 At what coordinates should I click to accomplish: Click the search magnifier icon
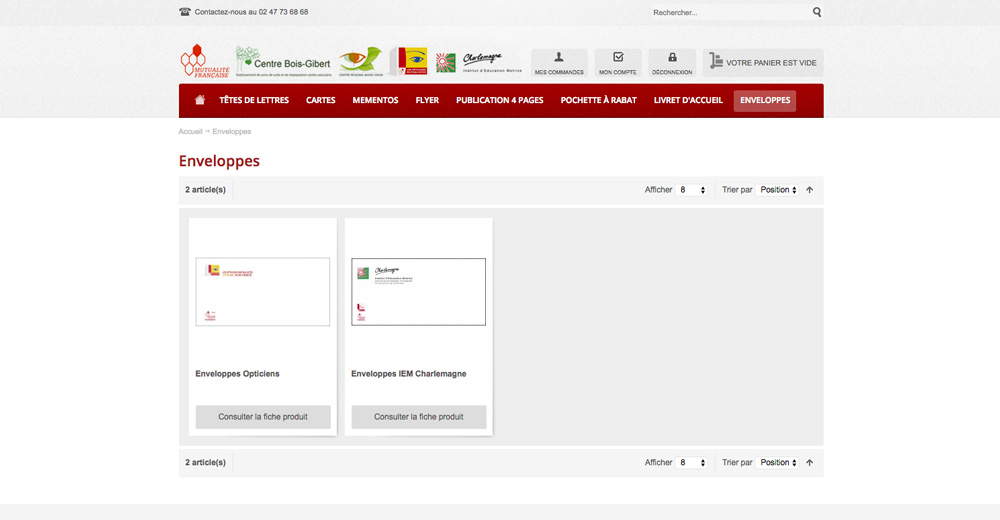pos(817,12)
